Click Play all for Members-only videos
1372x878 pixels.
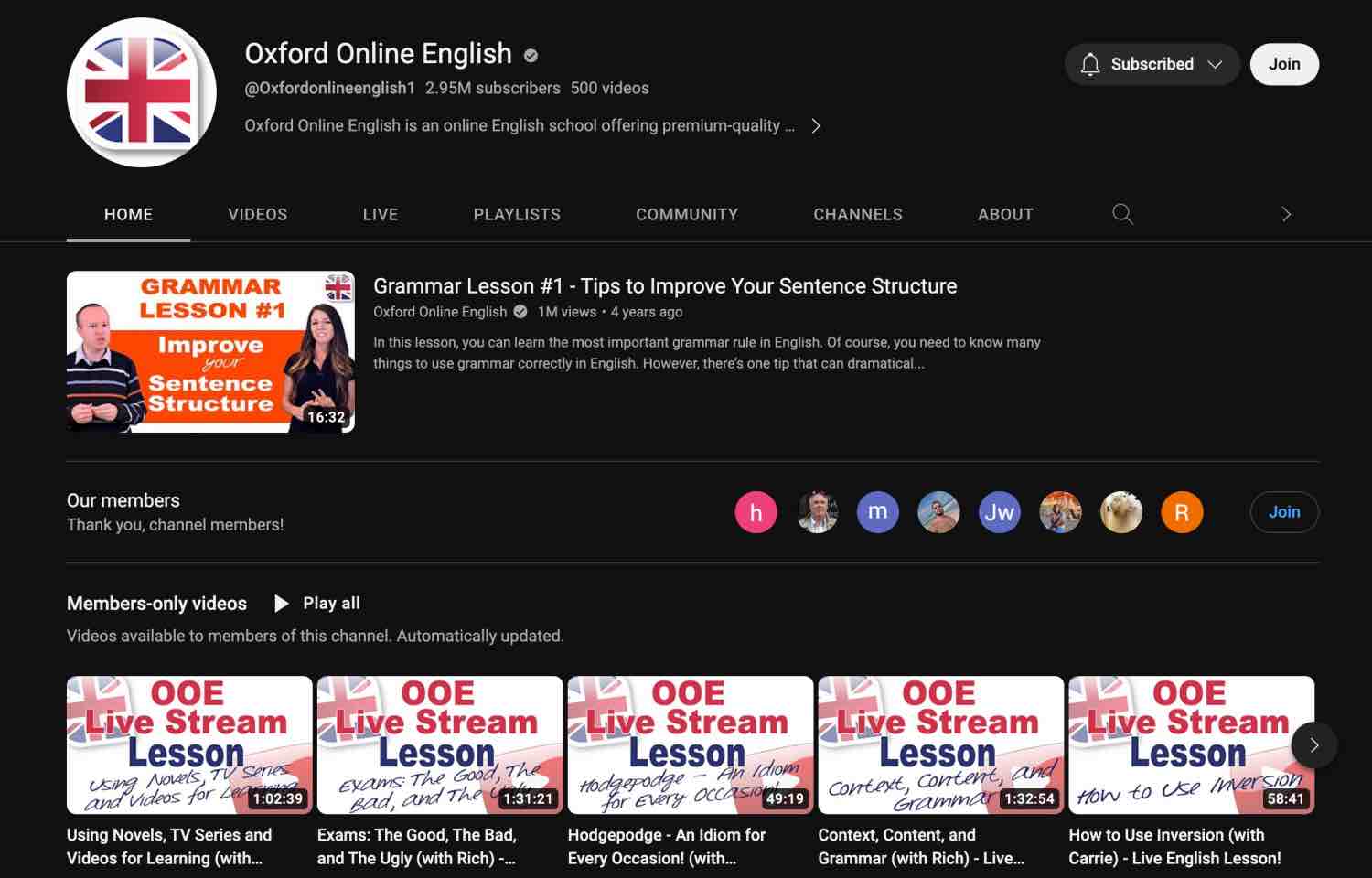pos(317,604)
